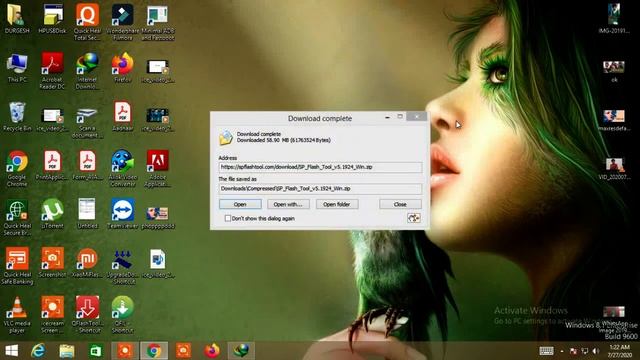The image size is (640, 360).
Task: Select the Wondershare Filmora shortcut
Action: [x=122, y=16]
